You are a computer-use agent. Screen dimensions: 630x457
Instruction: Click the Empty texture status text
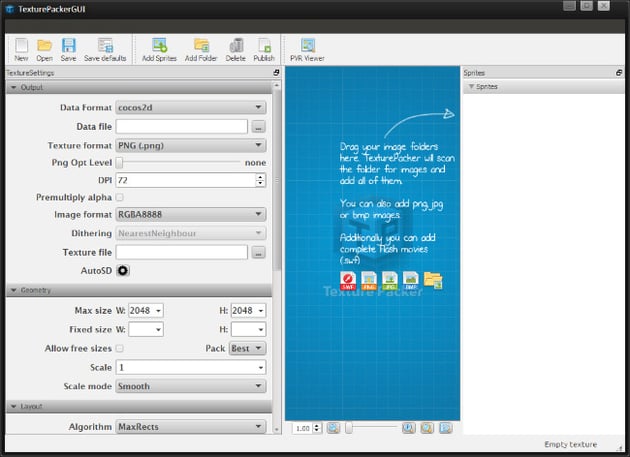(x=570, y=444)
